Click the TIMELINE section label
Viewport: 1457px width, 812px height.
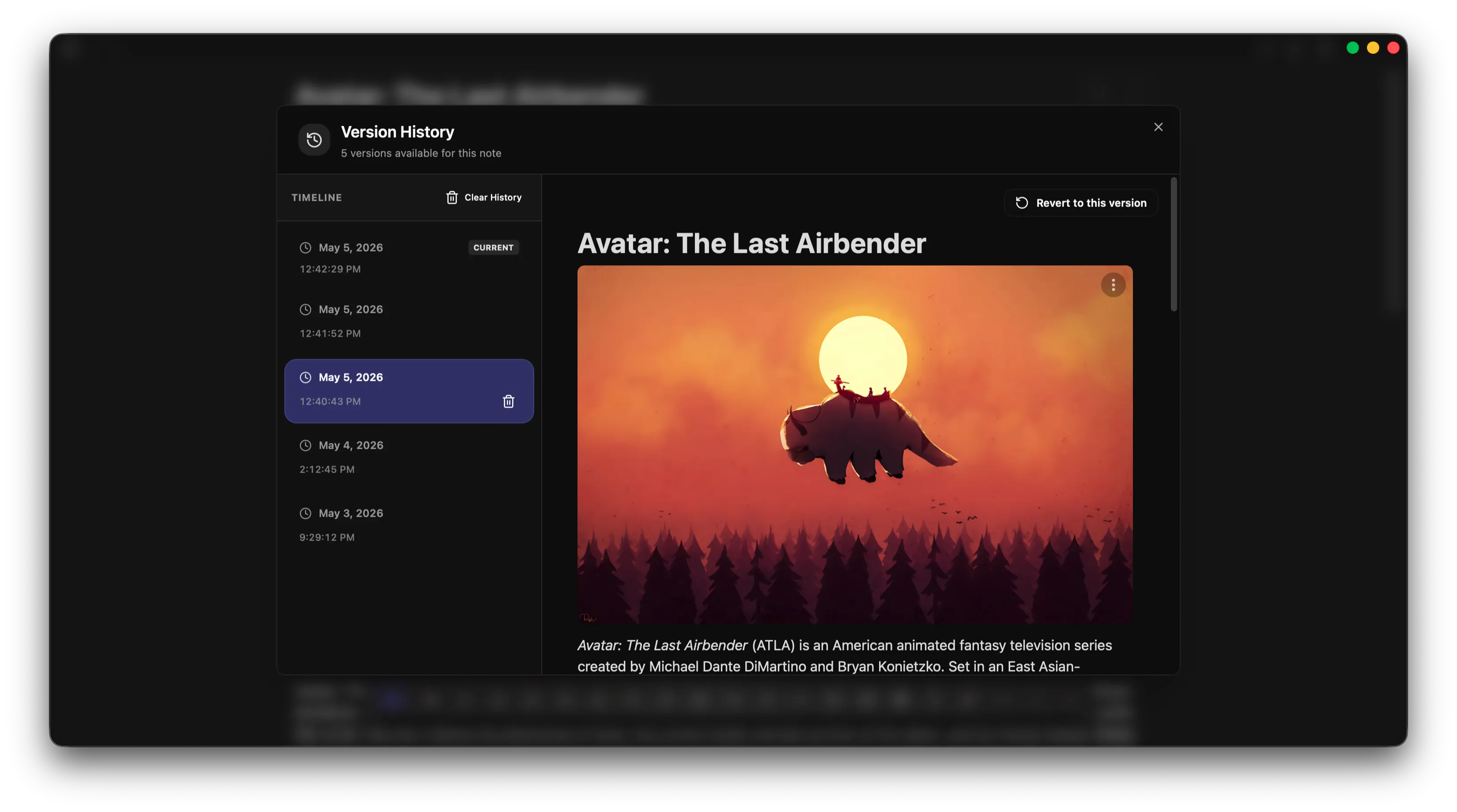point(317,197)
